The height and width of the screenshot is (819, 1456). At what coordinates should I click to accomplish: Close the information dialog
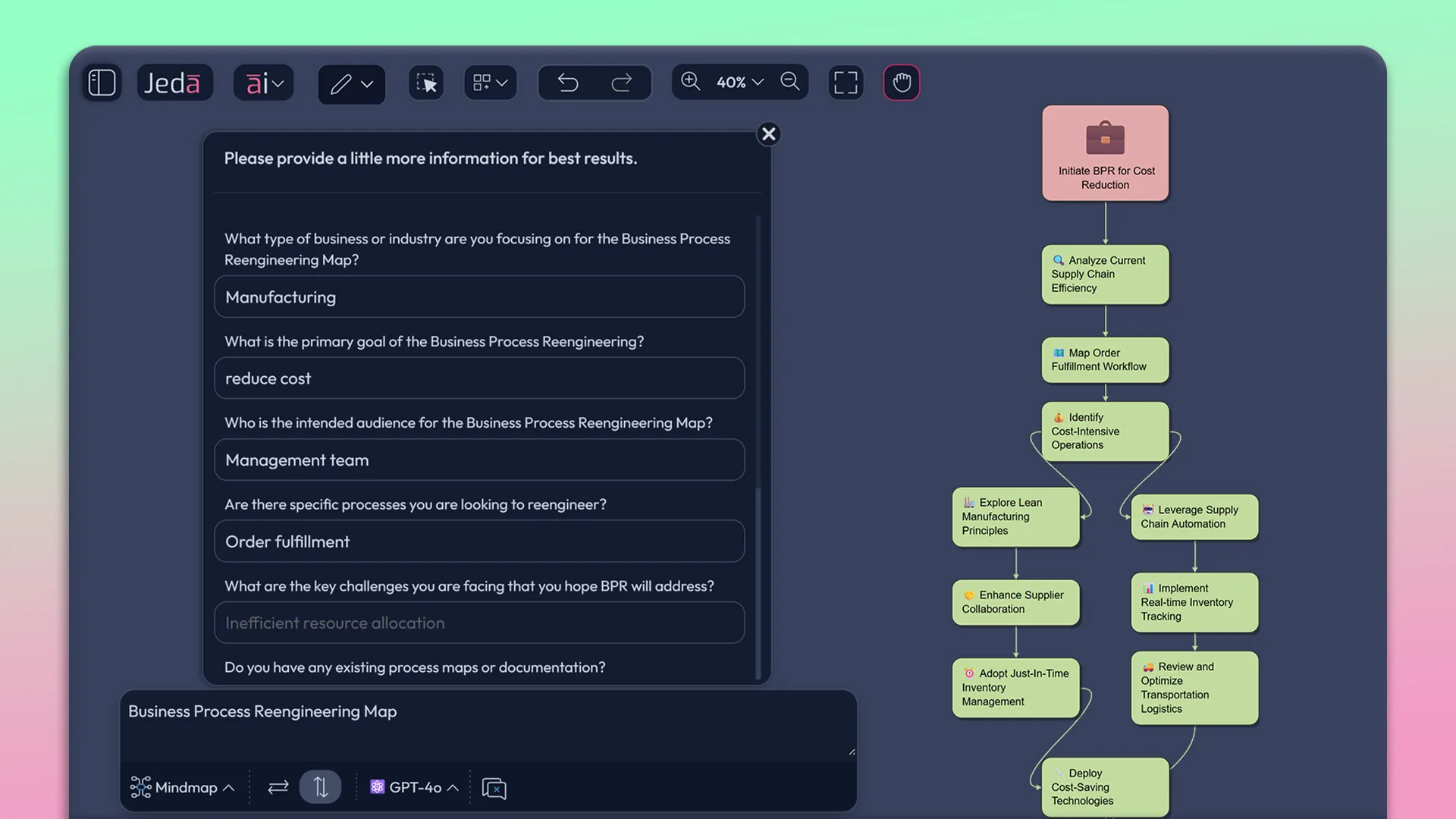768,133
